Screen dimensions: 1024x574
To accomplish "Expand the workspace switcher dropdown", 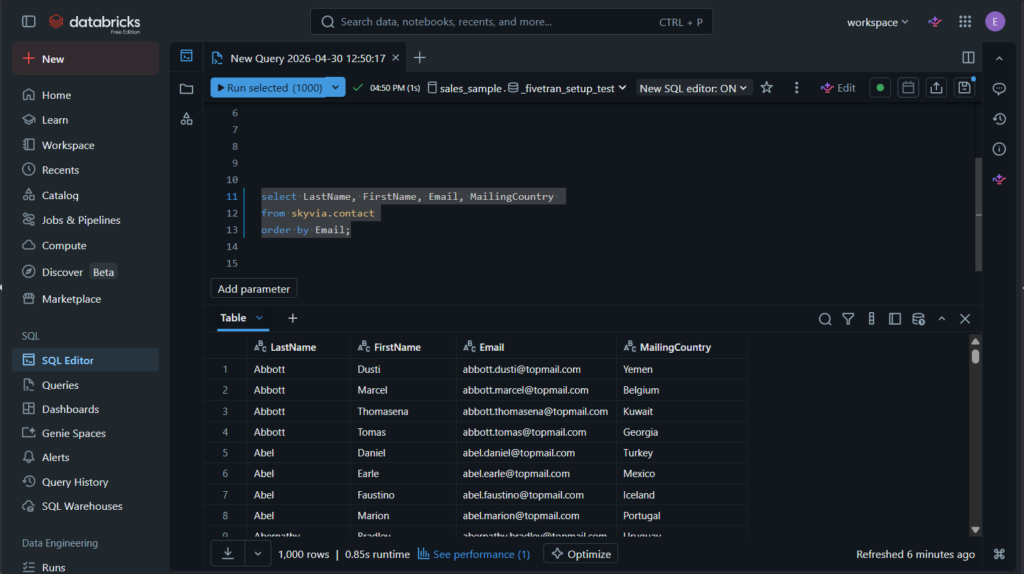I will coord(878,22).
